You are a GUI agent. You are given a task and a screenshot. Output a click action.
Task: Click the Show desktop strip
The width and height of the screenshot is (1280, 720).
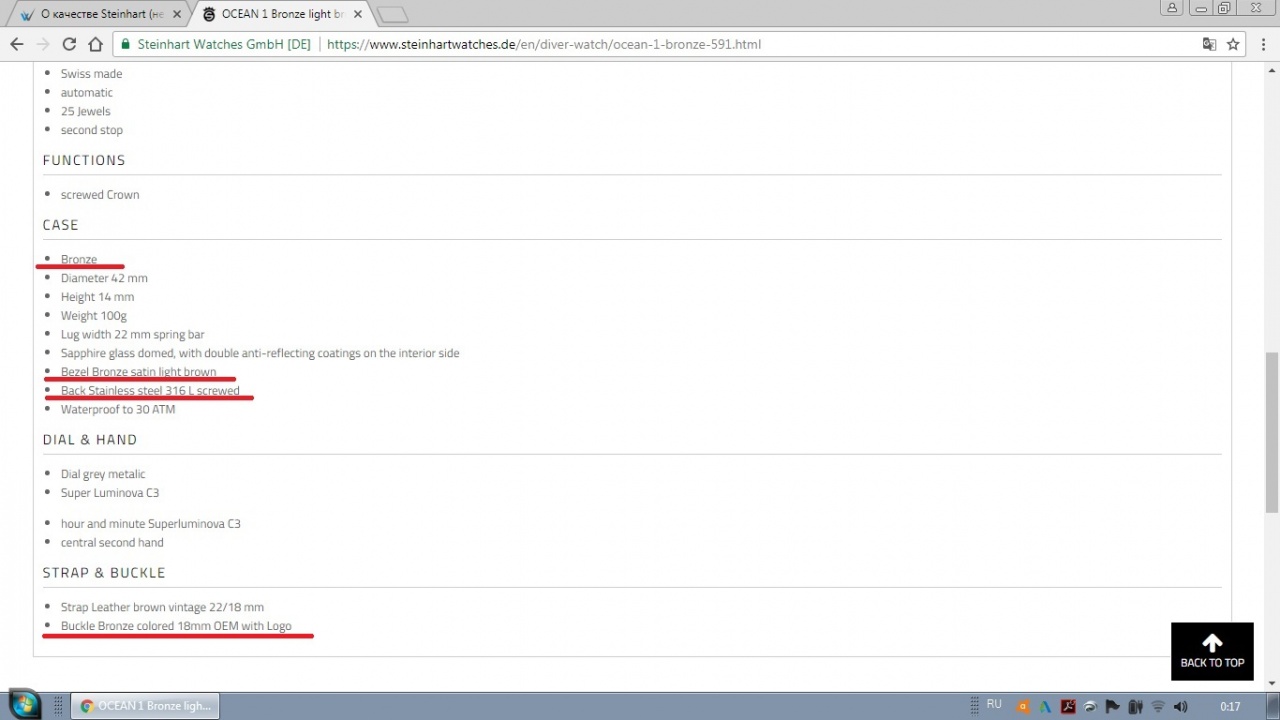pos(1272,705)
